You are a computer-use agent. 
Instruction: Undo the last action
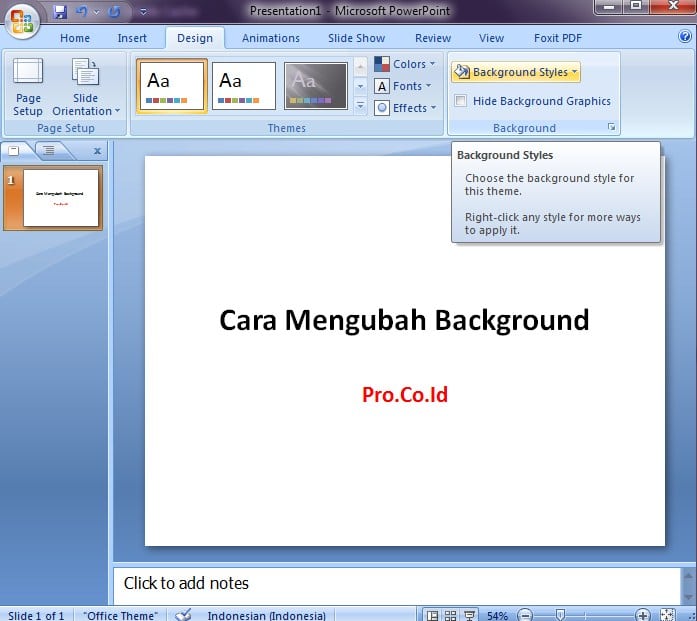tap(81, 12)
